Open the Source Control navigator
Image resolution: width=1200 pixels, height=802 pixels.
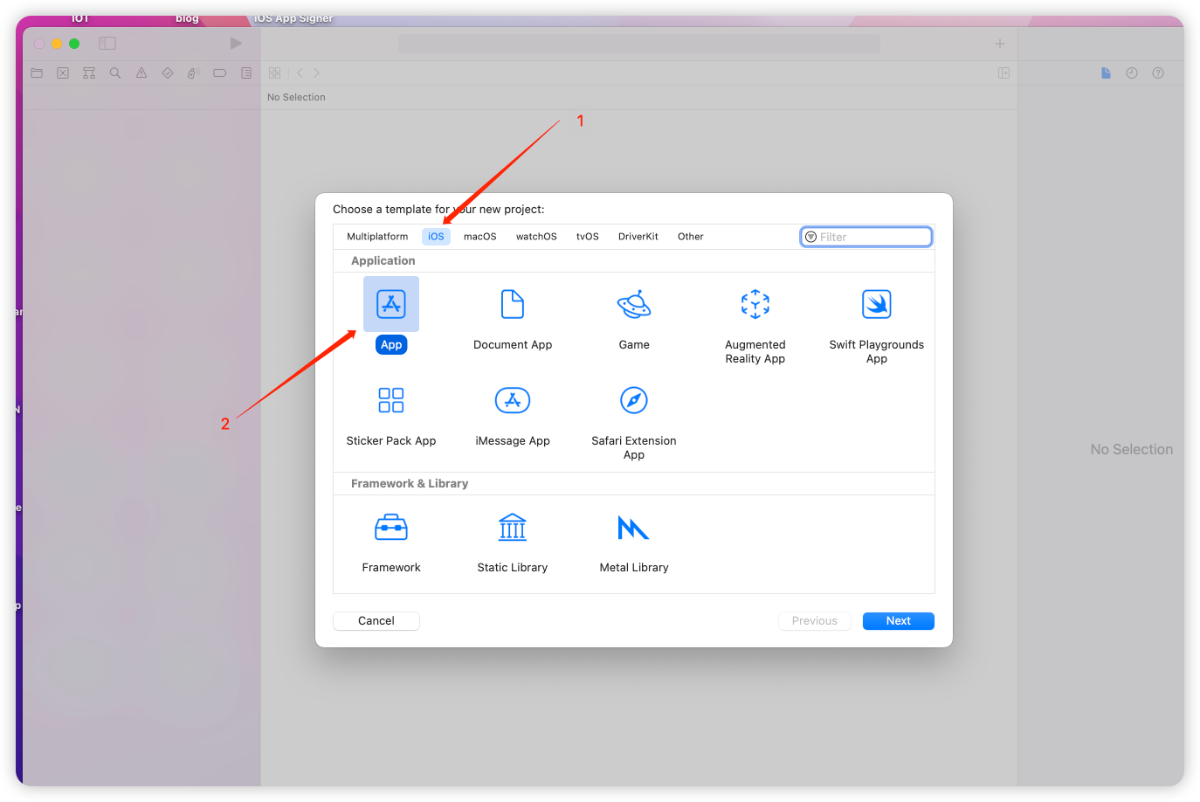(x=63, y=73)
